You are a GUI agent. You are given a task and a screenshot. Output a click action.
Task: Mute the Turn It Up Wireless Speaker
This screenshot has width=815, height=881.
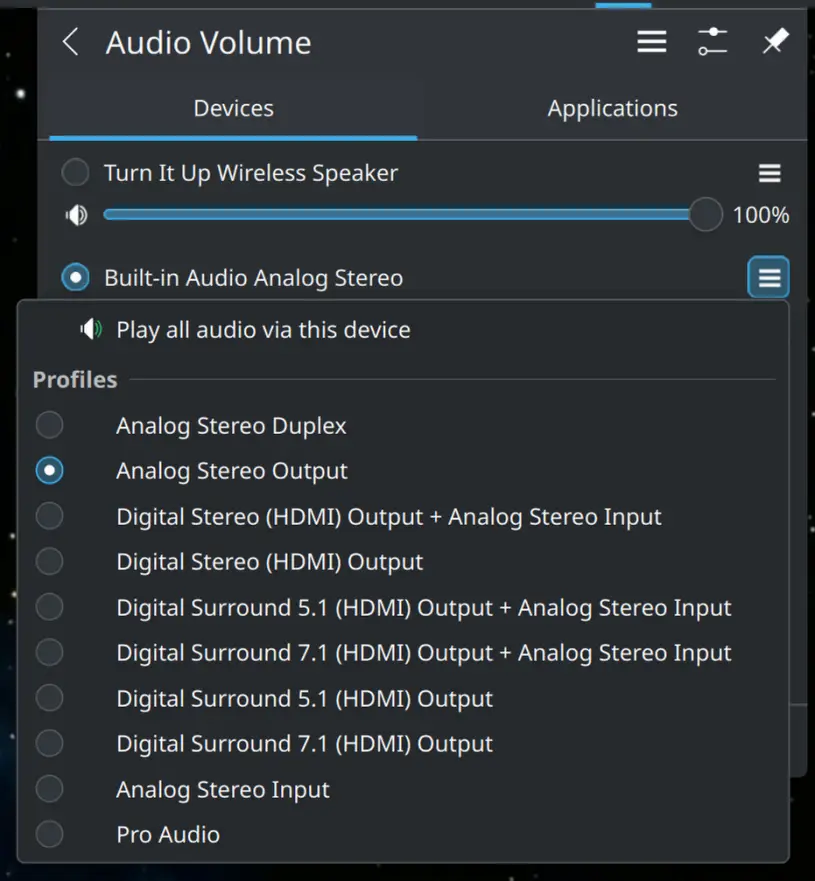[76, 215]
